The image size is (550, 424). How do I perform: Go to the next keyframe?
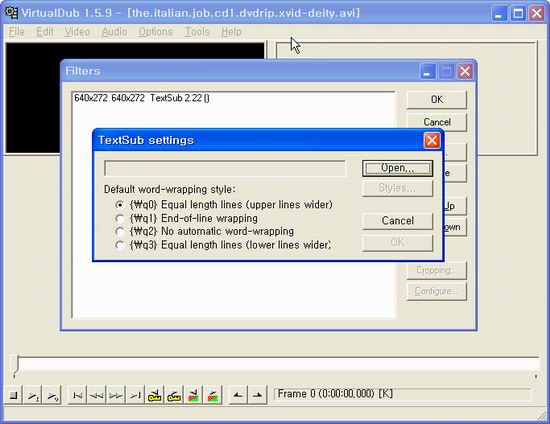click(174, 395)
